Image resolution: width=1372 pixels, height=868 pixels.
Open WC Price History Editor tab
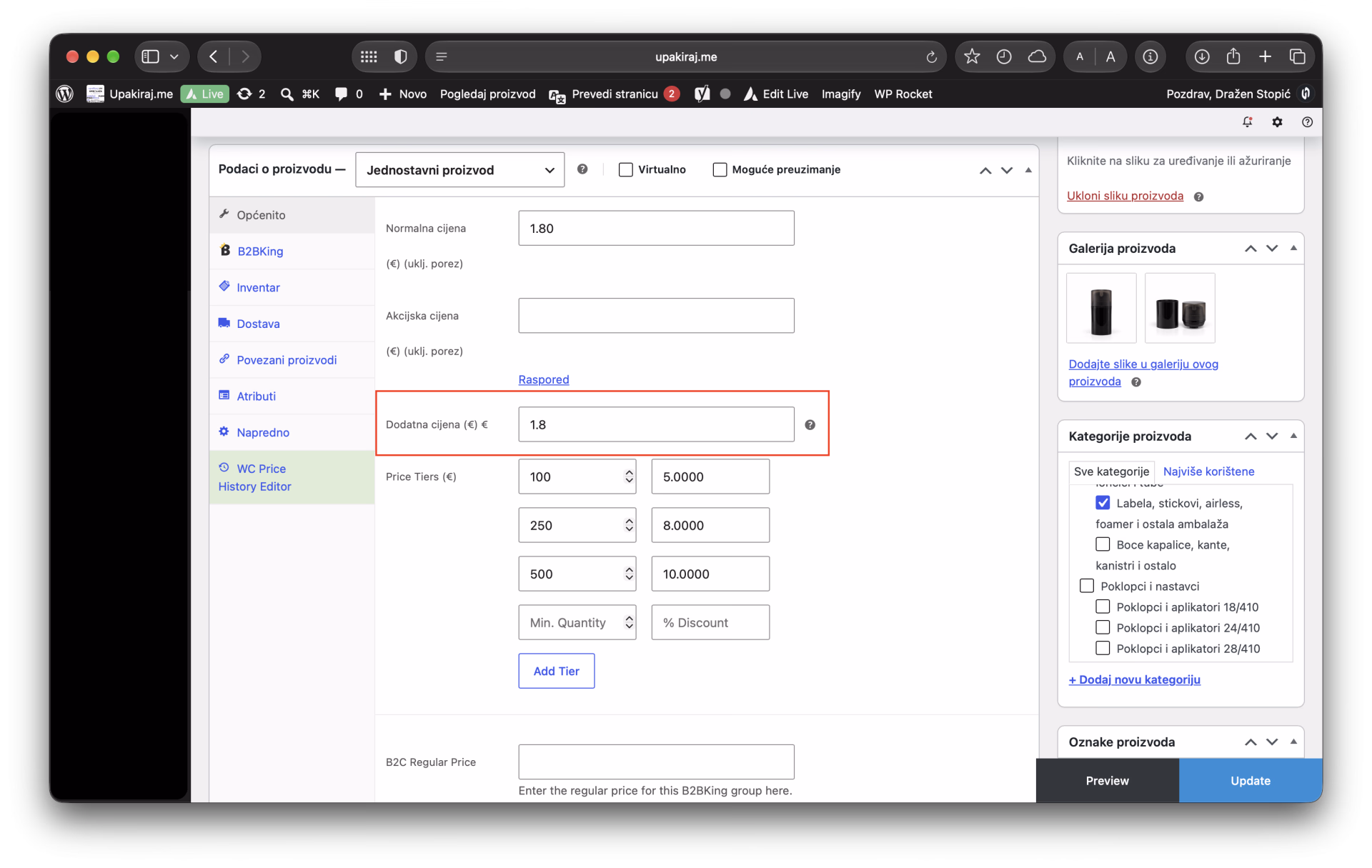(x=292, y=477)
